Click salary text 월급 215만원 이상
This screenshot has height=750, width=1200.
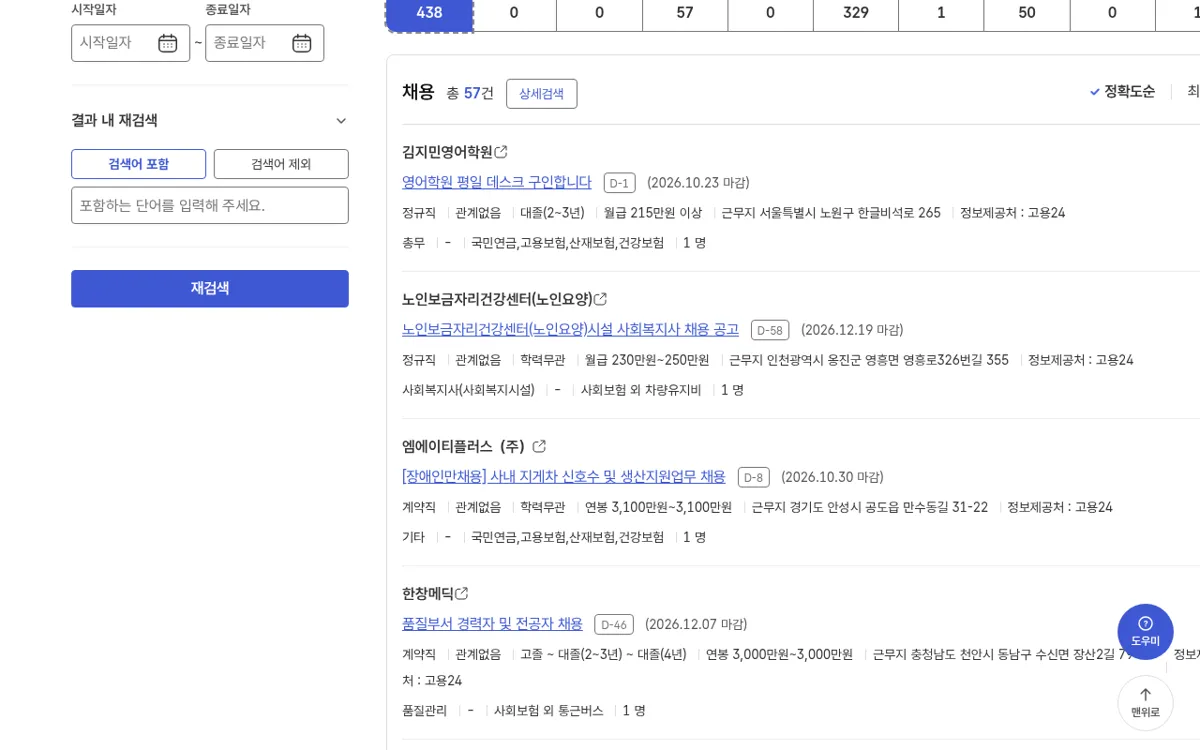(652, 213)
